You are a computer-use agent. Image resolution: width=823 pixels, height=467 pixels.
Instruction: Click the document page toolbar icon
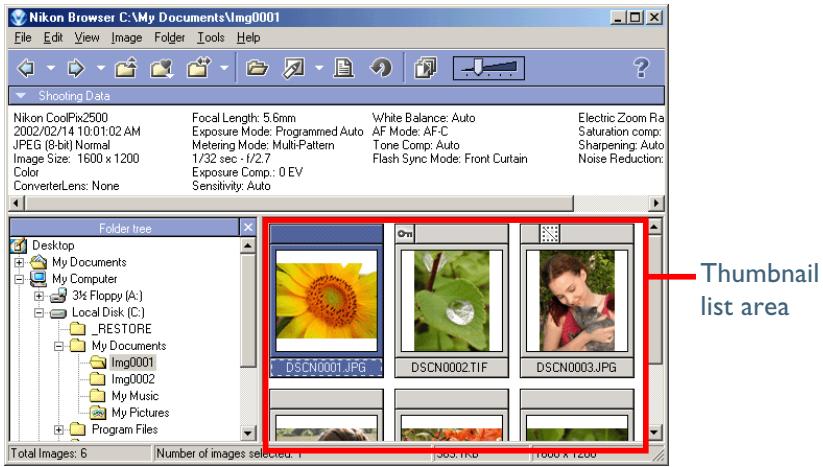coord(344,68)
